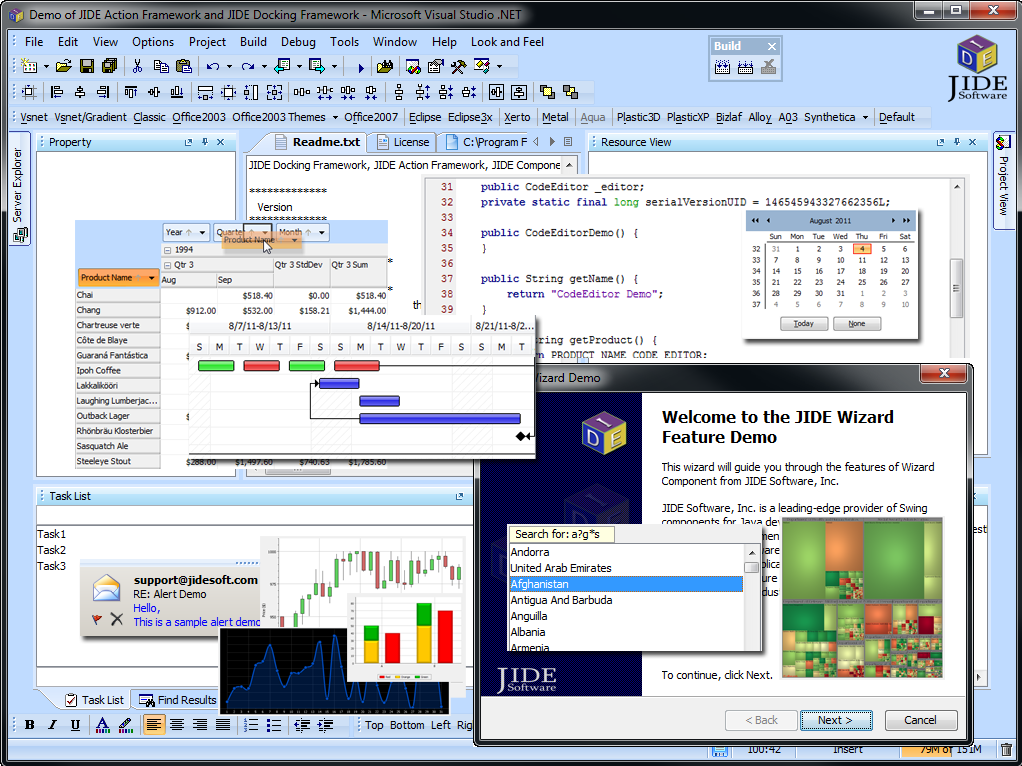Click the font color icon
The width and height of the screenshot is (1022, 766).
pos(102,725)
